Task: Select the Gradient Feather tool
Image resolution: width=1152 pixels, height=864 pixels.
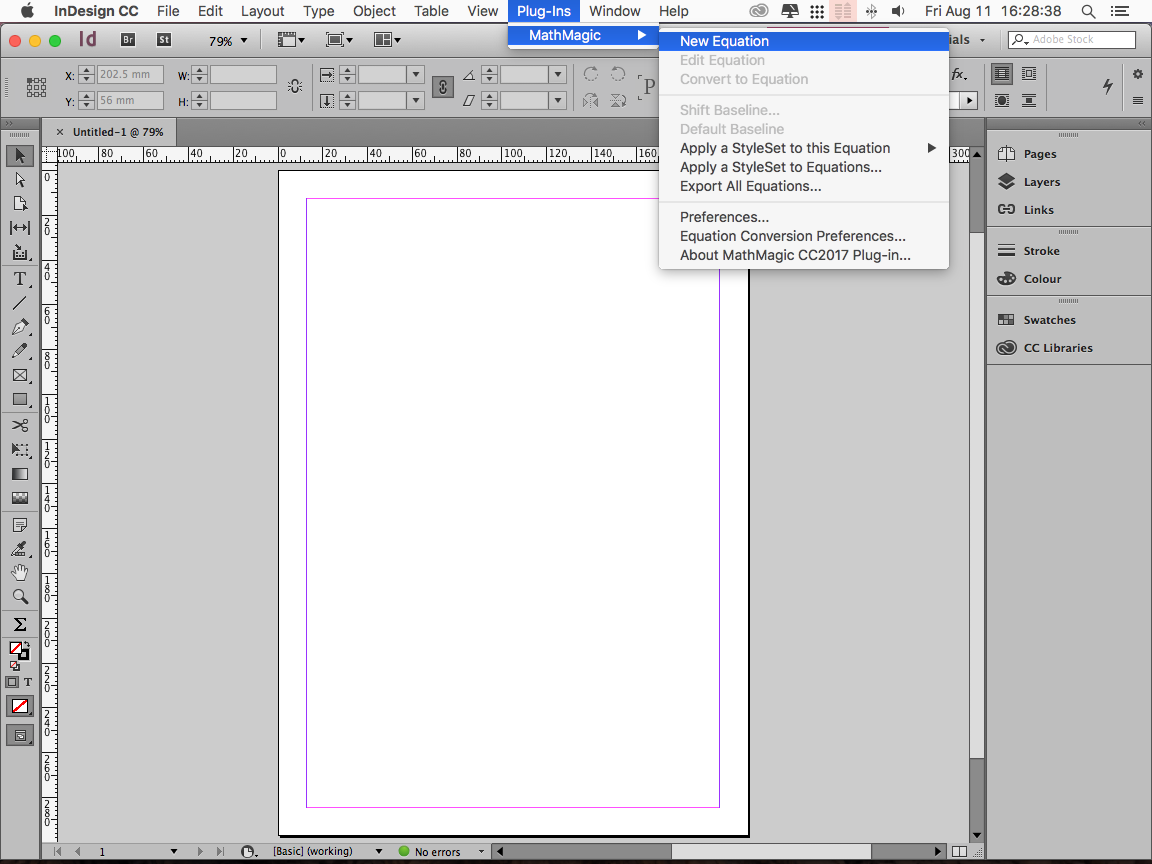Action: click(x=20, y=498)
